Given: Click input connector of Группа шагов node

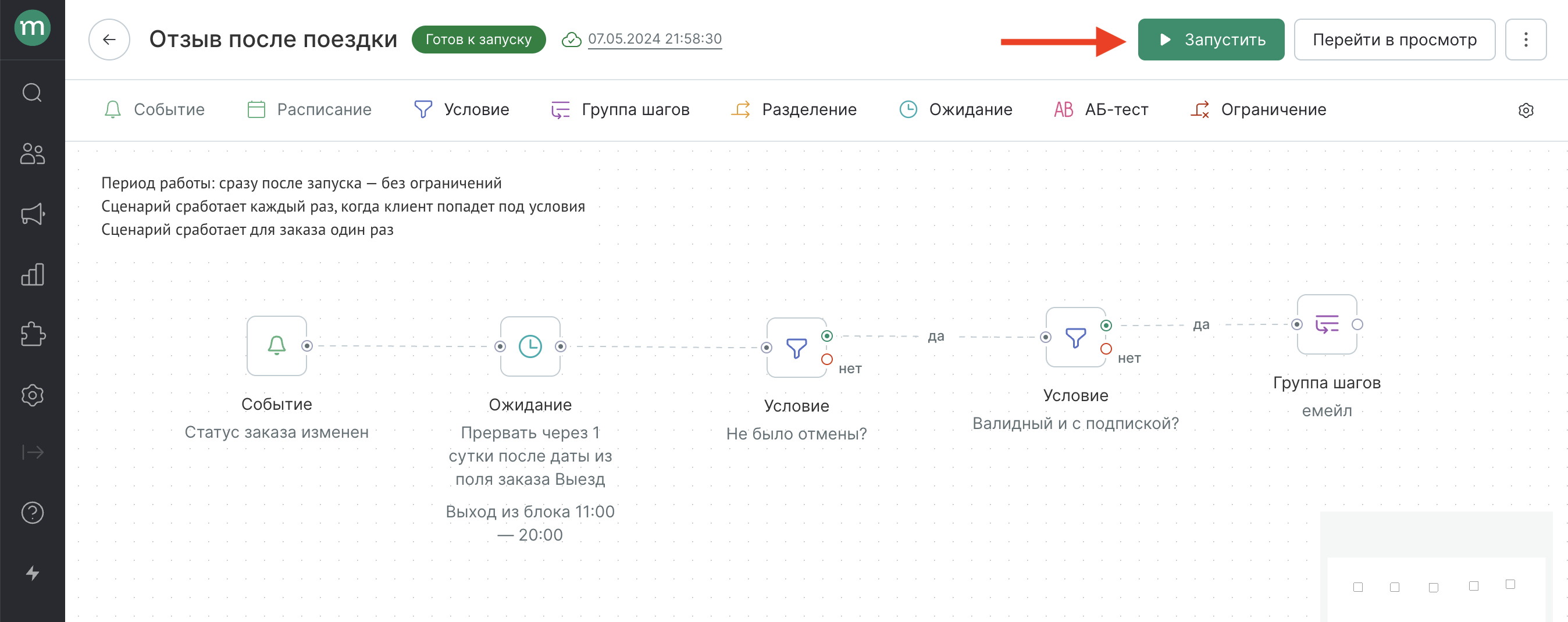Looking at the screenshot, I should (x=1297, y=324).
